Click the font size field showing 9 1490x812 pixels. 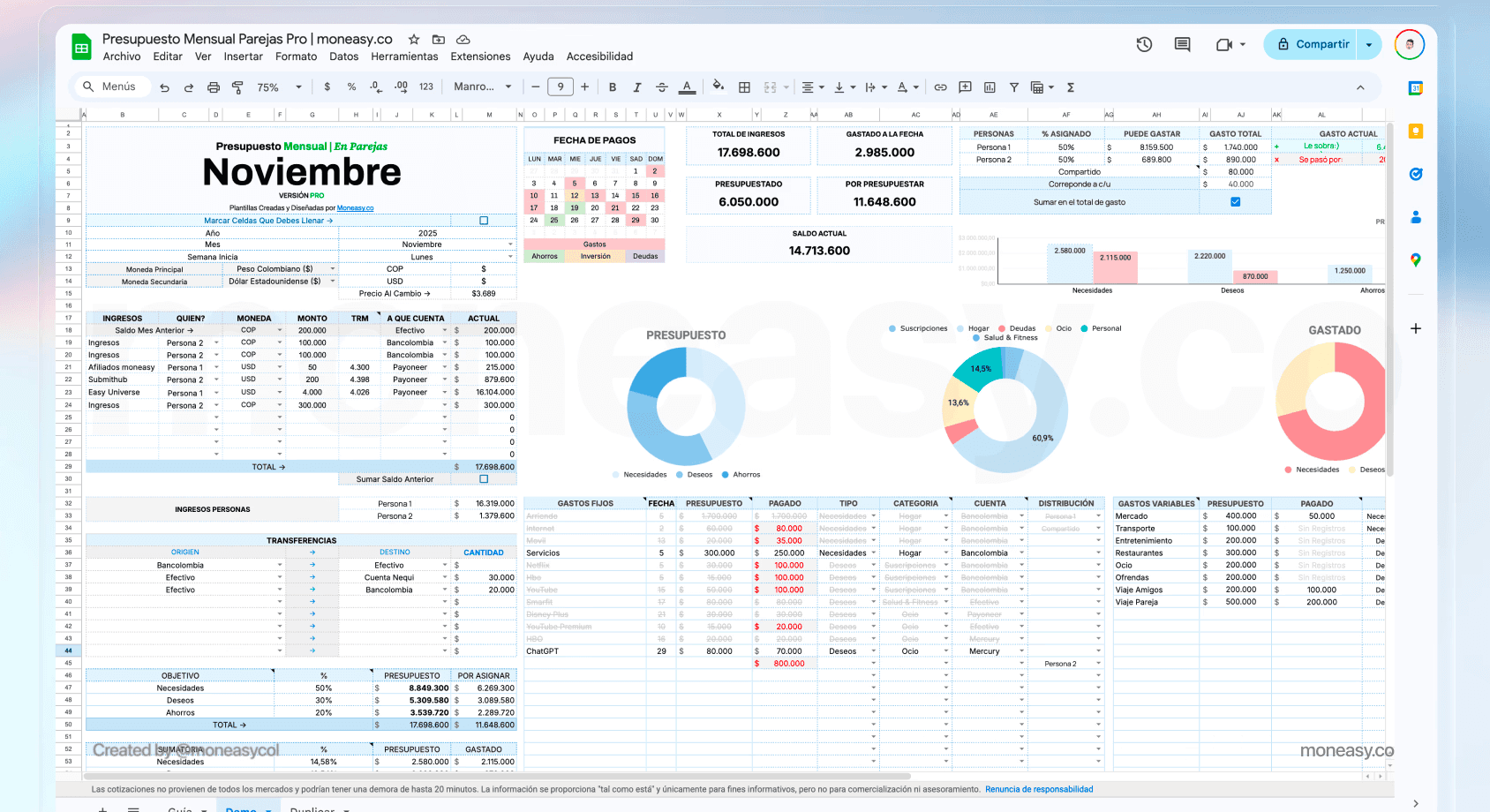pyautogui.click(x=561, y=86)
